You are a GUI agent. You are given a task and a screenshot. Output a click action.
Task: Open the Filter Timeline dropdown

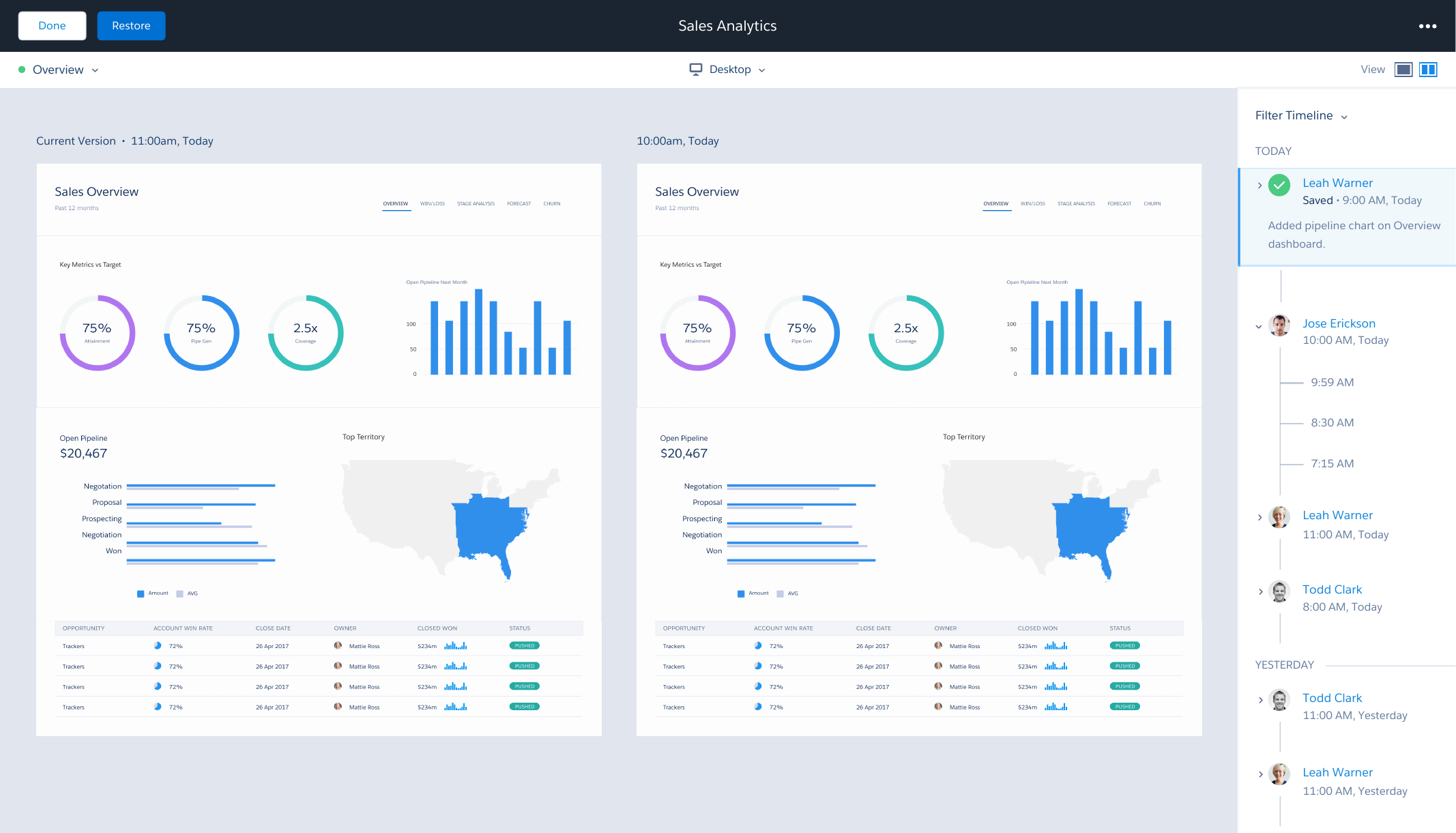point(1301,116)
